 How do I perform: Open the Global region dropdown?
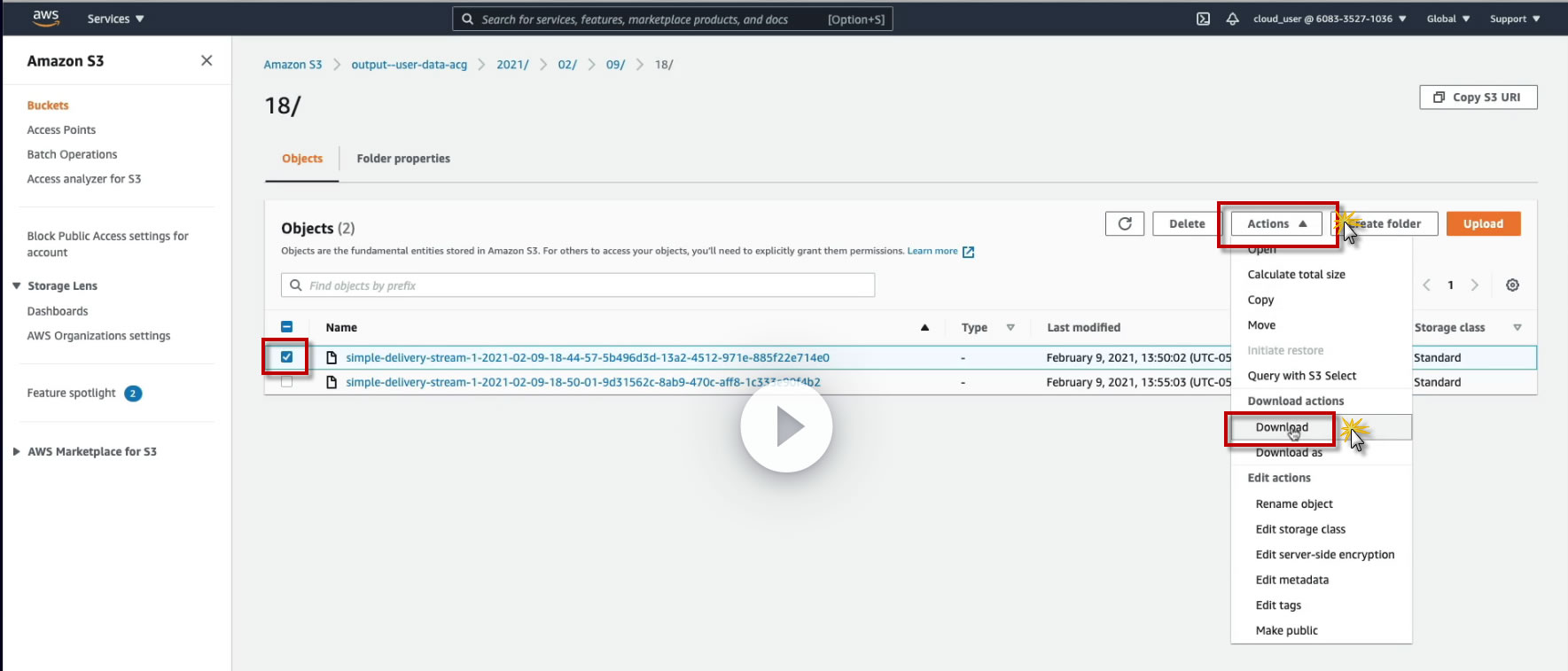pyautogui.click(x=1448, y=19)
